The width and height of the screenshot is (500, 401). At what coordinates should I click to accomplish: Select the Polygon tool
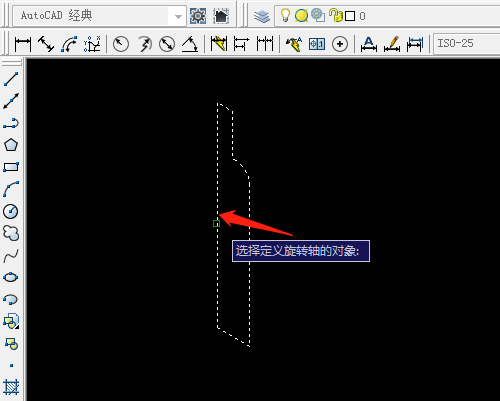click(x=11, y=145)
